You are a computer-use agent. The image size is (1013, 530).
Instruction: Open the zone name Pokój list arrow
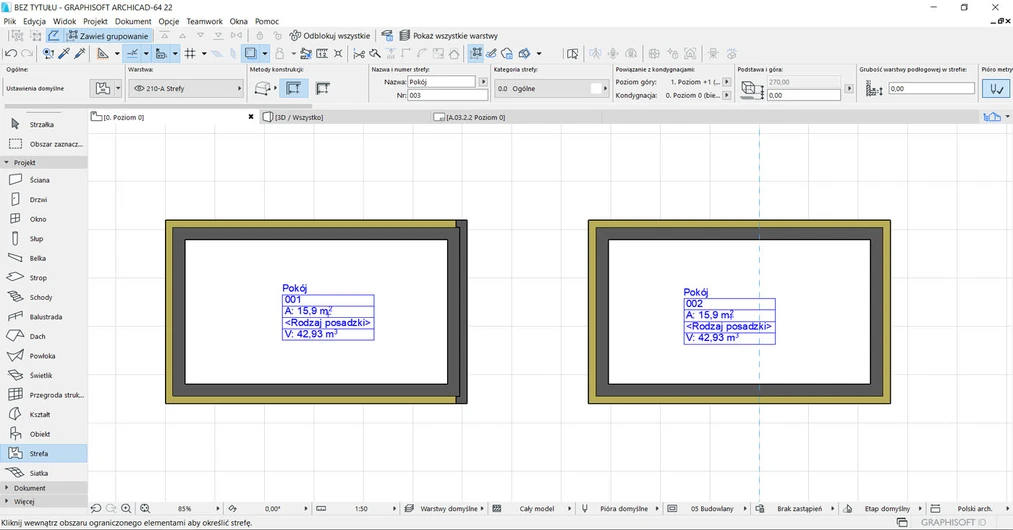pyautogui.click(x=483, y=82)
